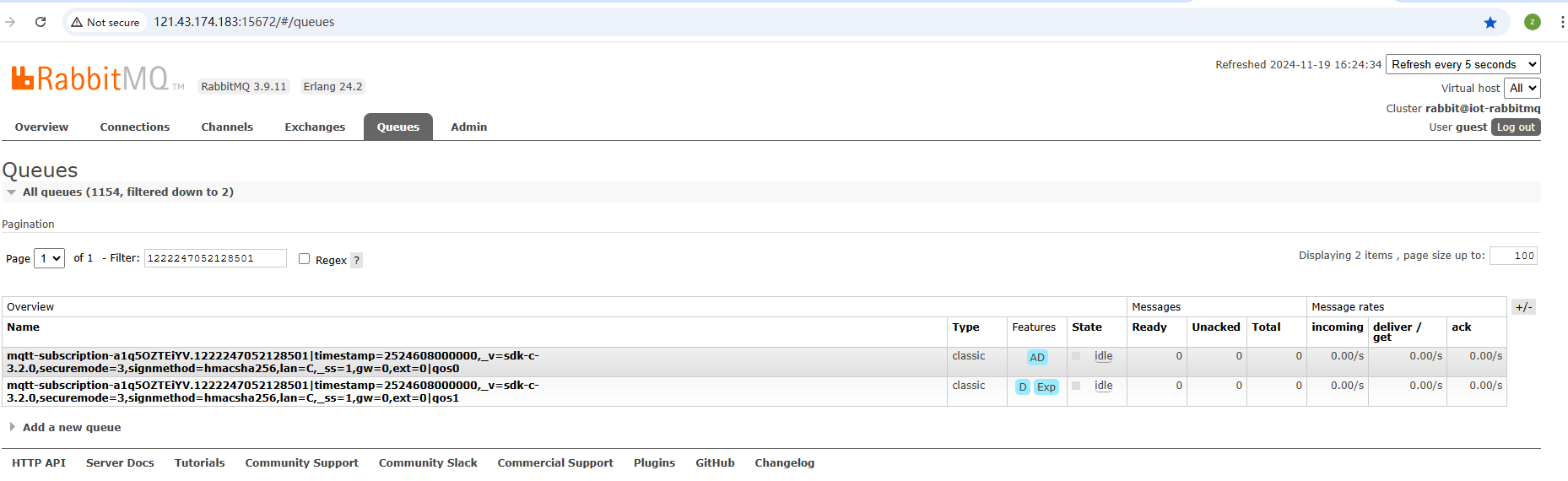Click the Regex help question mark
The height and width of the screenshot is (481, 1568).
[357, 261]
